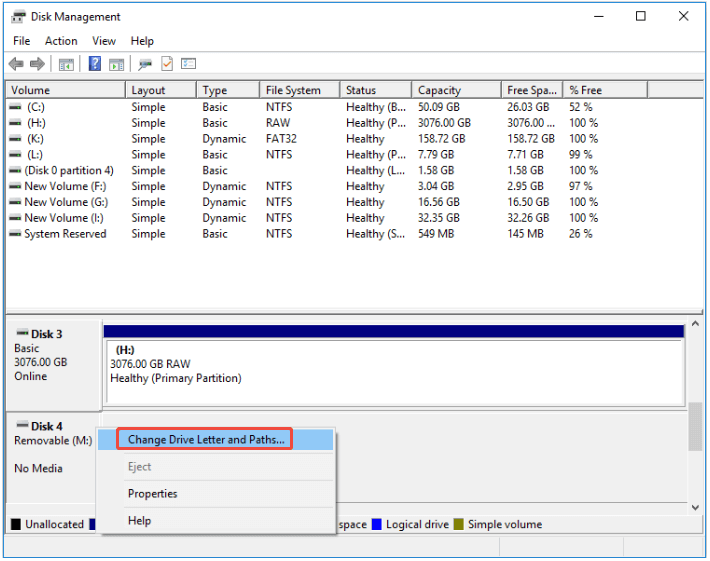This screenshot has height=561, width=710.
Task: Click the drive icon beside (K:) volume
Action: [15, 139]
